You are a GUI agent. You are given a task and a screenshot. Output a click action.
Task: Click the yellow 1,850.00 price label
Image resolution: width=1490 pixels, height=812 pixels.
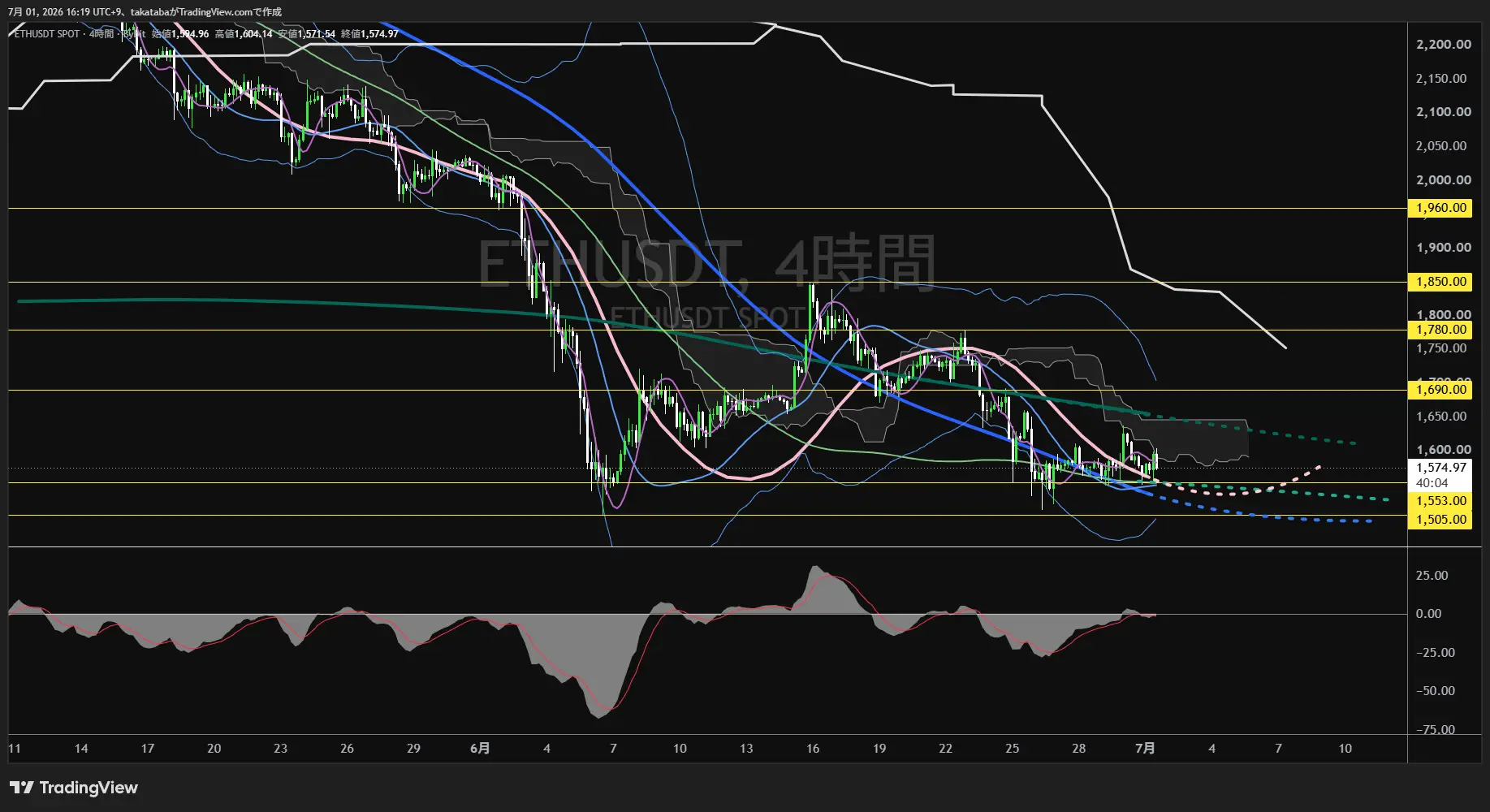click(1441, 282)
